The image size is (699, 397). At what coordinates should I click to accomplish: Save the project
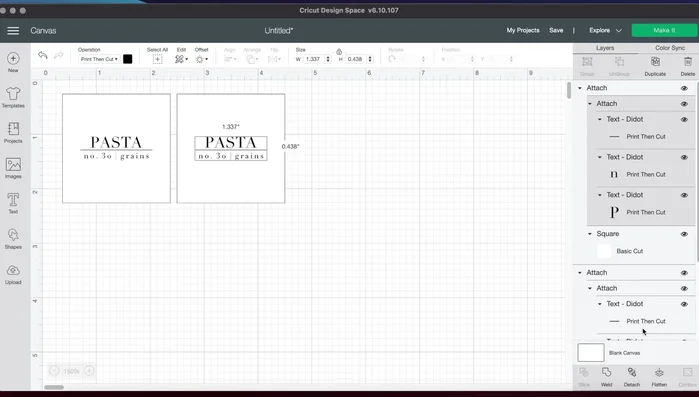(556, 30)
